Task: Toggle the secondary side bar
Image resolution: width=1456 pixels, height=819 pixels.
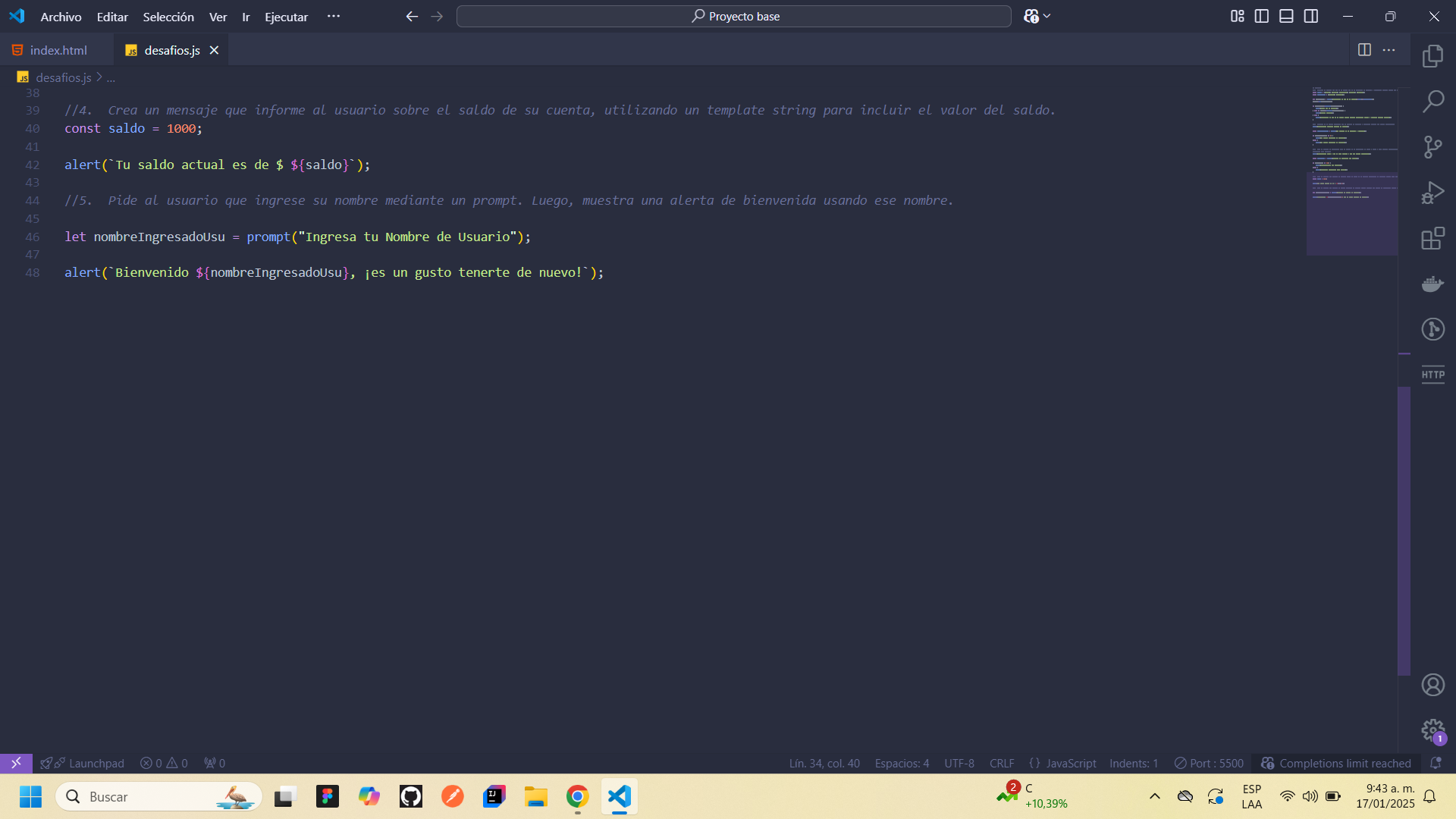Action: (1310, 16)
